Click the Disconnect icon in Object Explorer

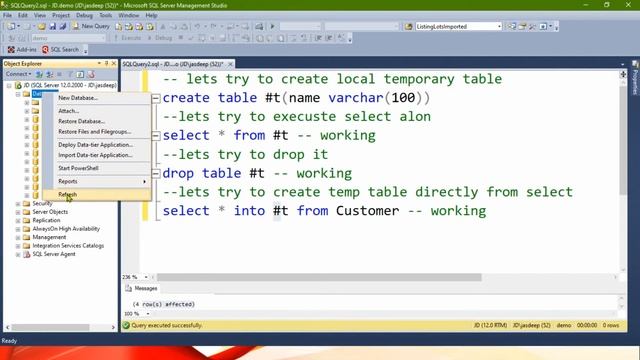50,74
